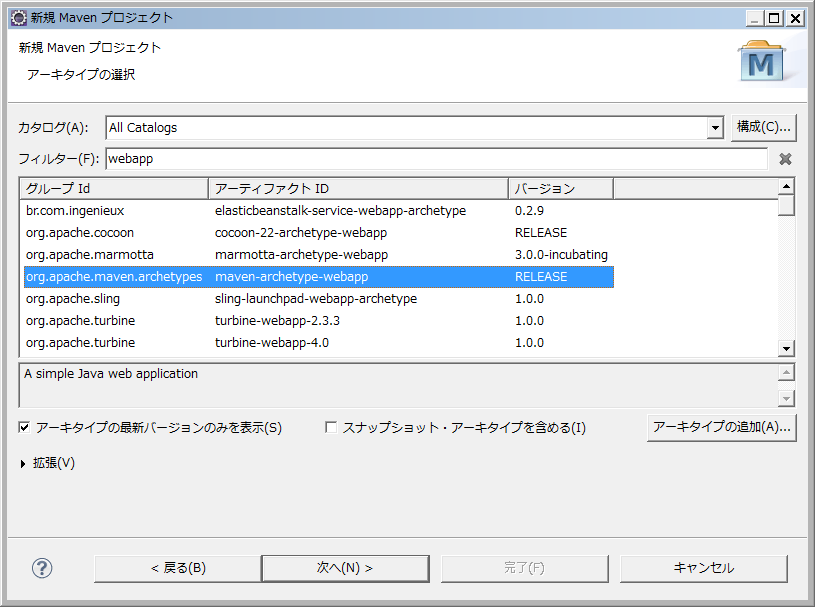The height and width of the screenshot is (607, 815).
Task: Maximize the 新規 Maven プロジェクト window
Action: coord(774,19)
